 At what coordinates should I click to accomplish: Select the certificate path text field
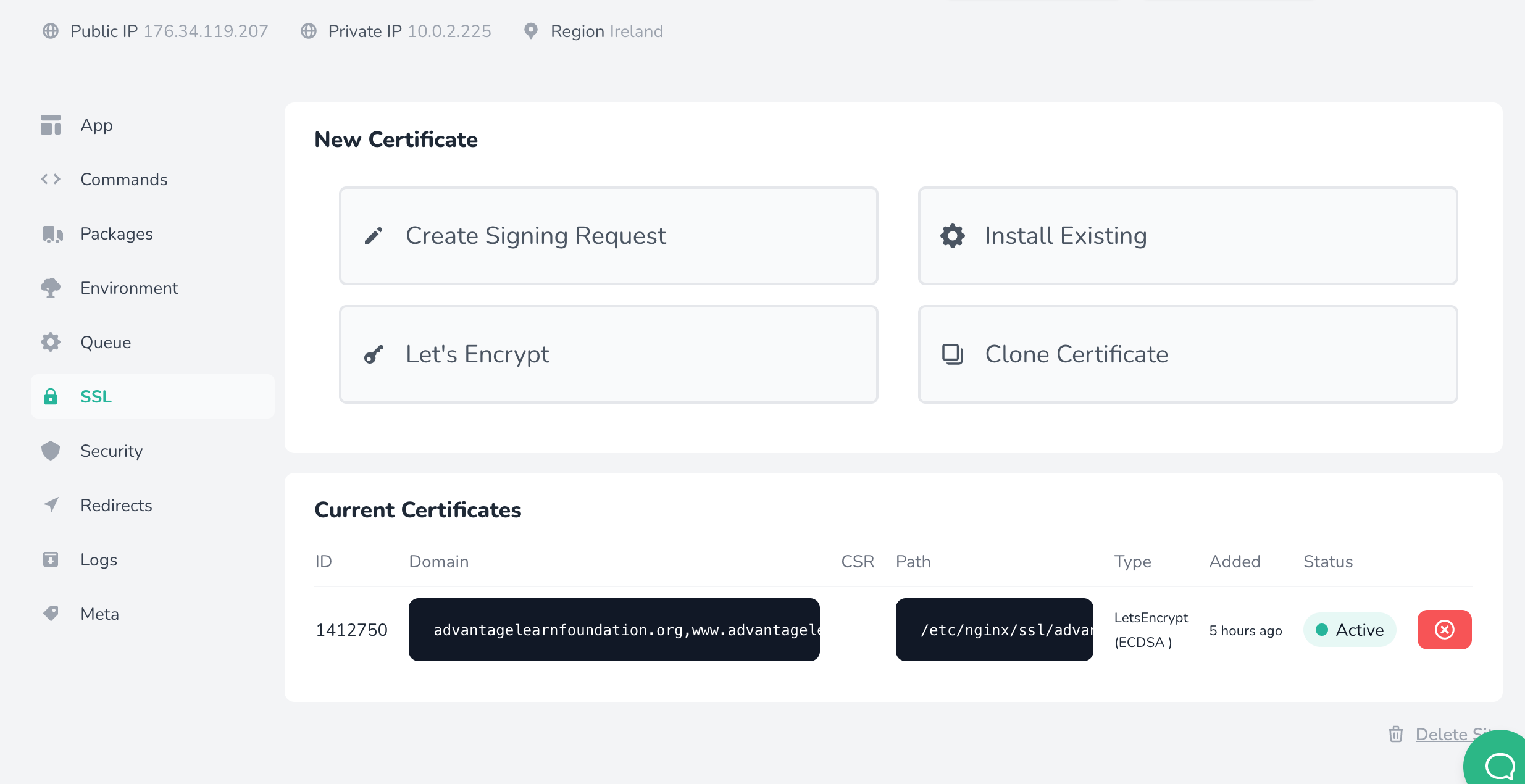pyautogui.click(x=994, y=629)
